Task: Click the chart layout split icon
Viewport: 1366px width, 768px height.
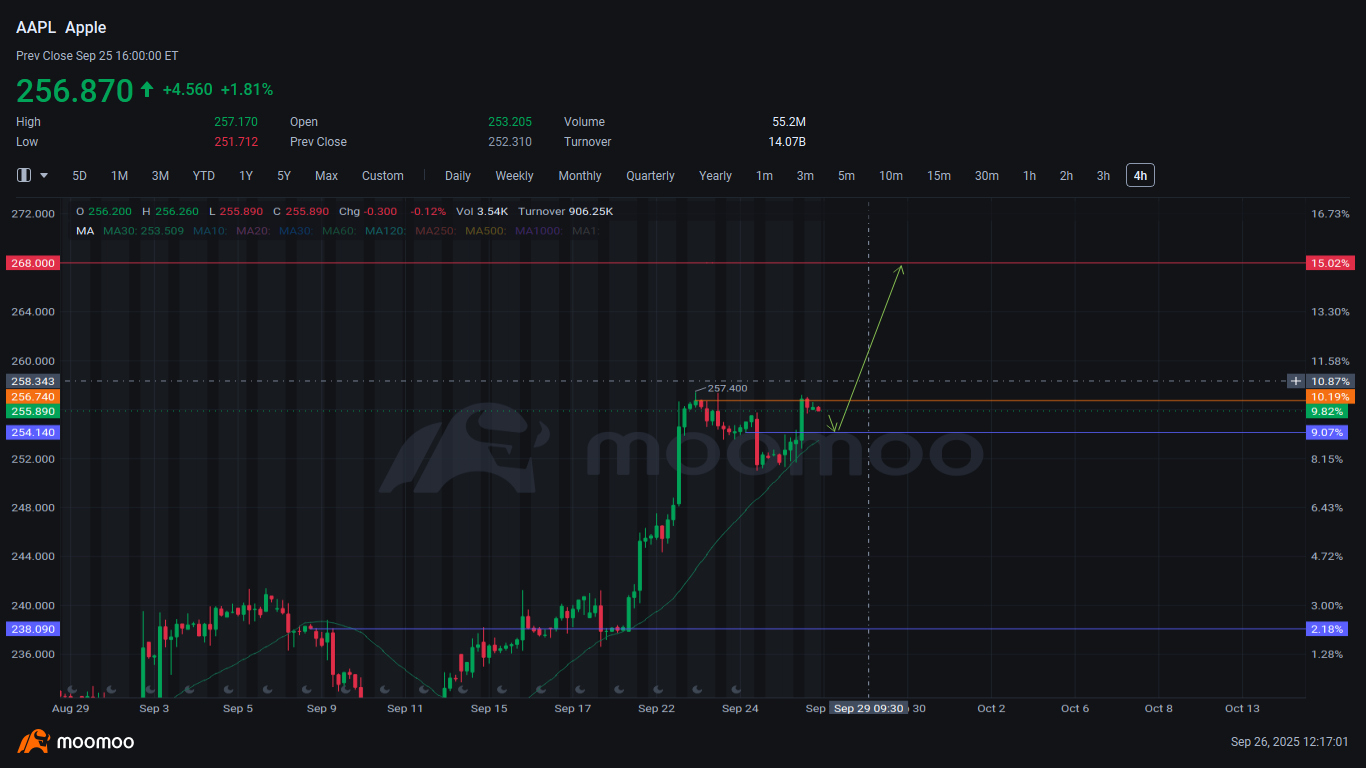Action: pos(24,175)
